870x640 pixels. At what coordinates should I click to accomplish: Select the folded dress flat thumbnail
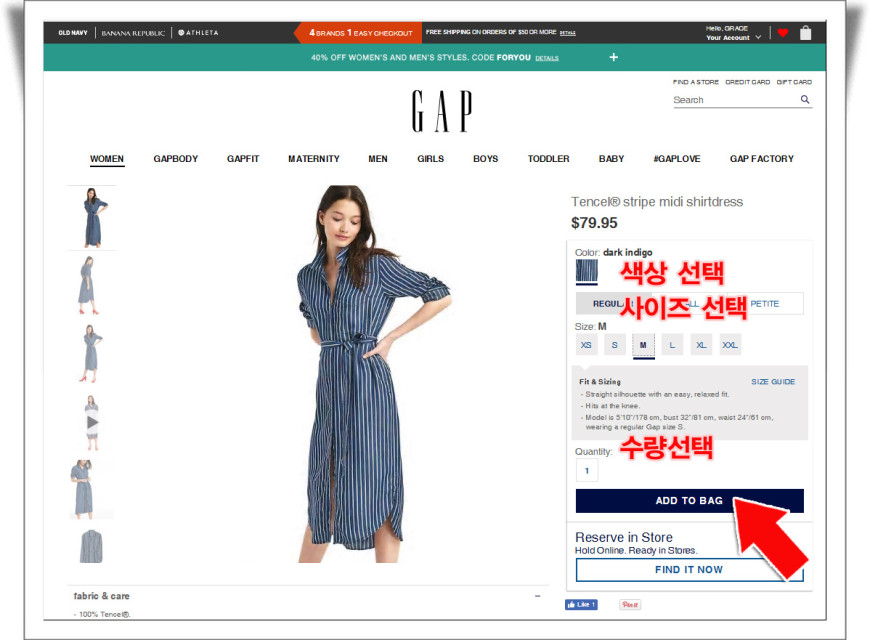[x=91, y=546]
